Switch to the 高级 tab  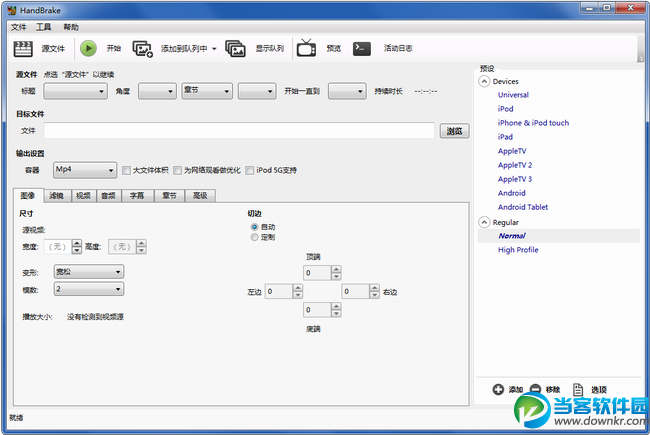pyautogui.click(x=200, y=196)
